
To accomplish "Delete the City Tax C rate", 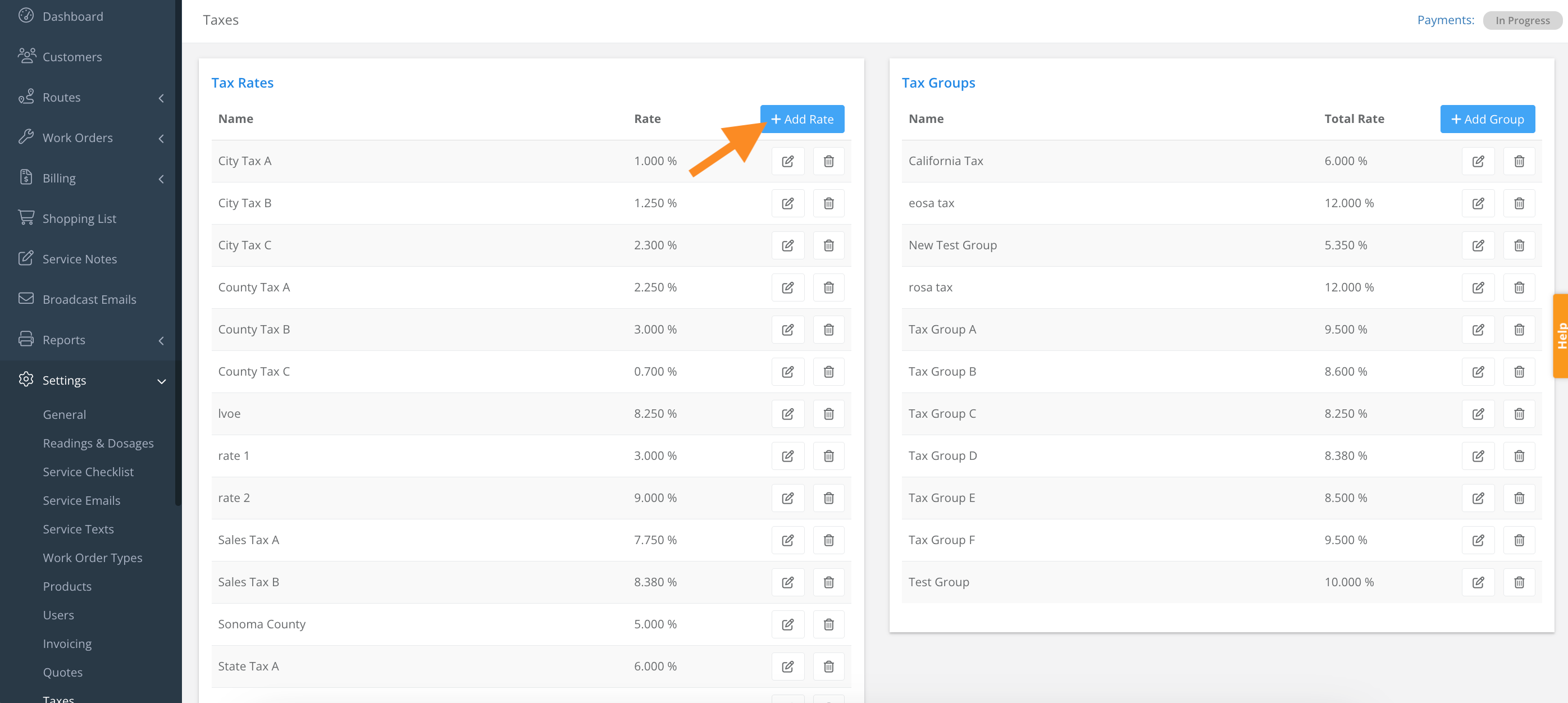I will 828,245.
